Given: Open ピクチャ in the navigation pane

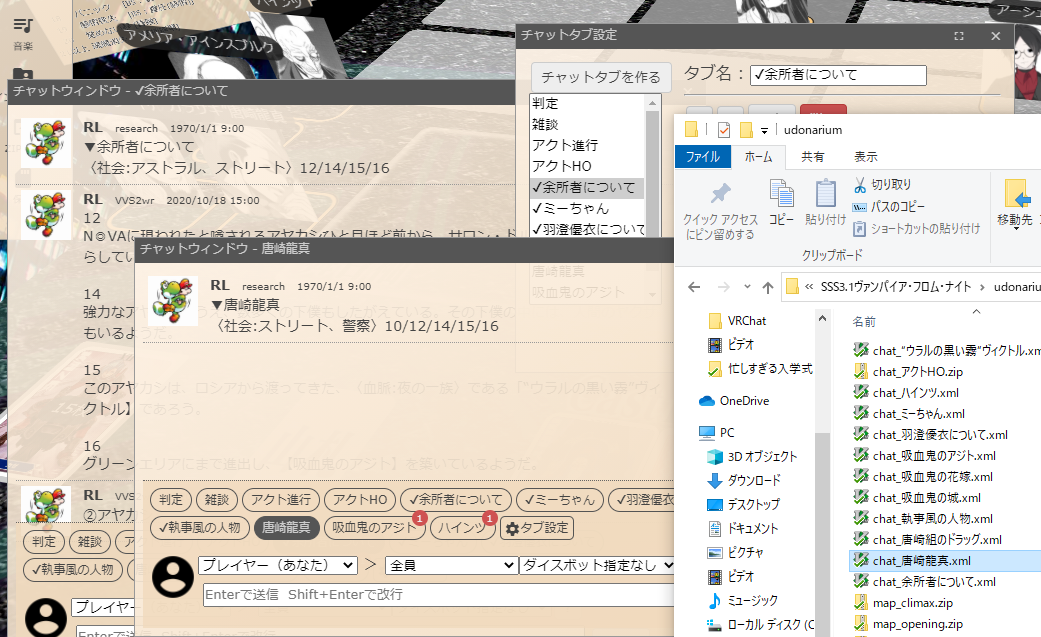Looking at the screenshot, I should click(x=735, y=552).
